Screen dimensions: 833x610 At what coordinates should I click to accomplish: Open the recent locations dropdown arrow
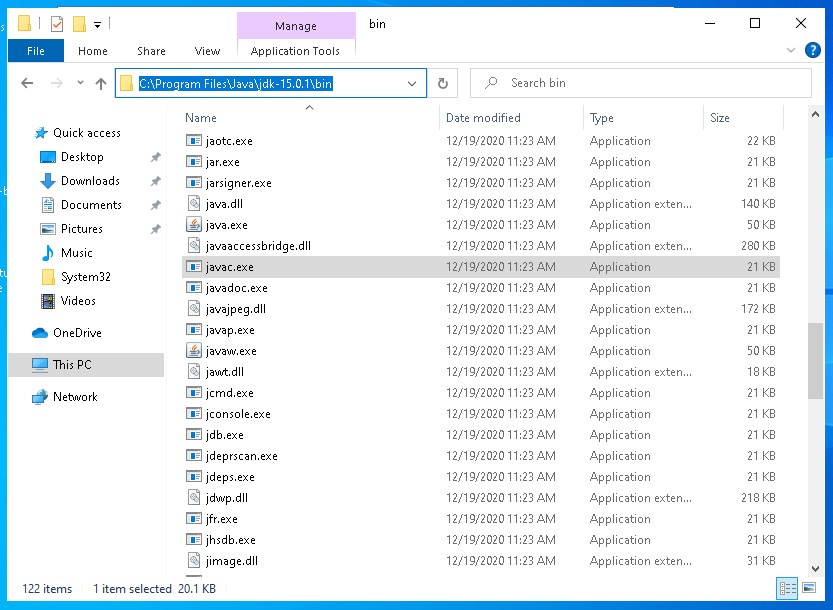coord(80,82)
